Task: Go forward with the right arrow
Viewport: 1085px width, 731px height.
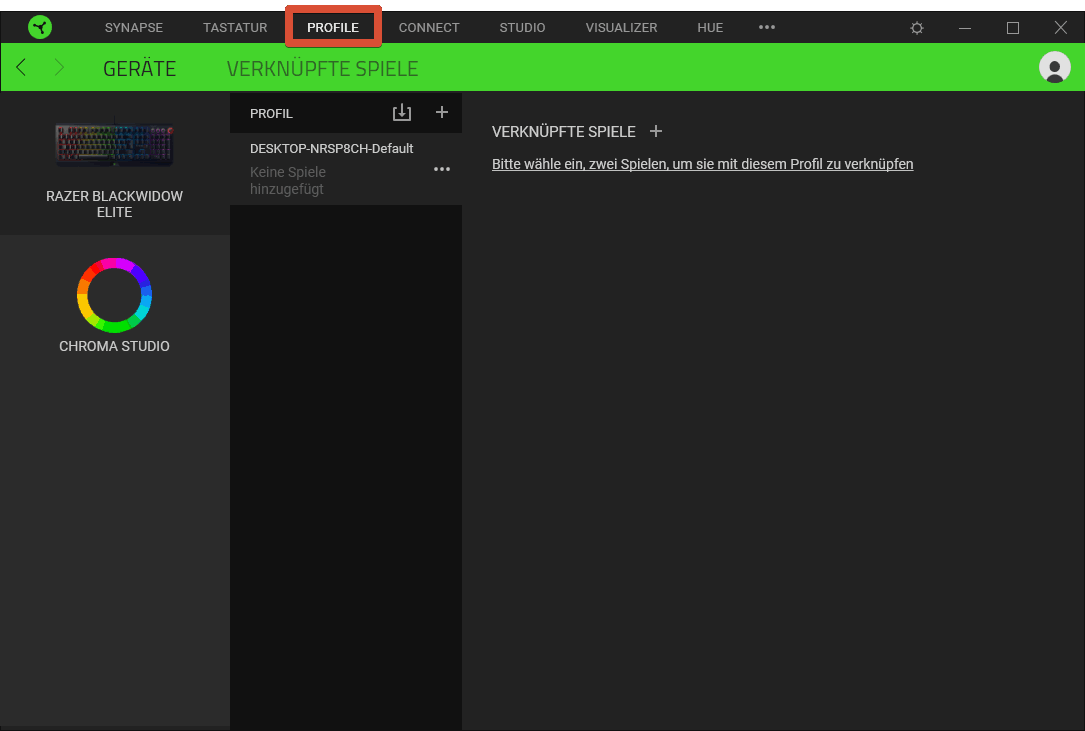Action: pos(59,67)
